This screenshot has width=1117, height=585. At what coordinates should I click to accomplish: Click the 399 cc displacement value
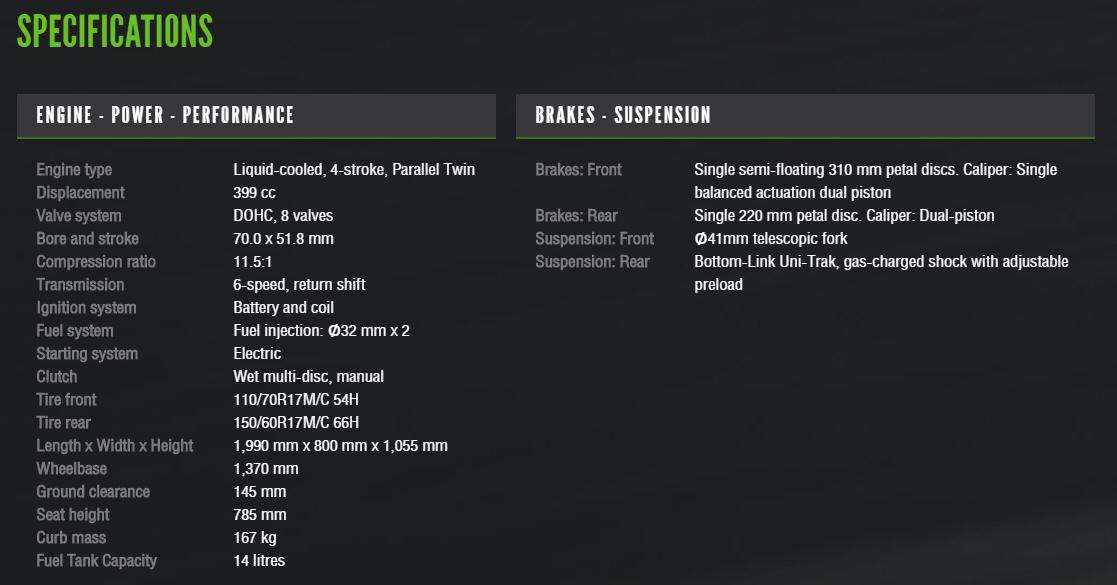[254, 193]
